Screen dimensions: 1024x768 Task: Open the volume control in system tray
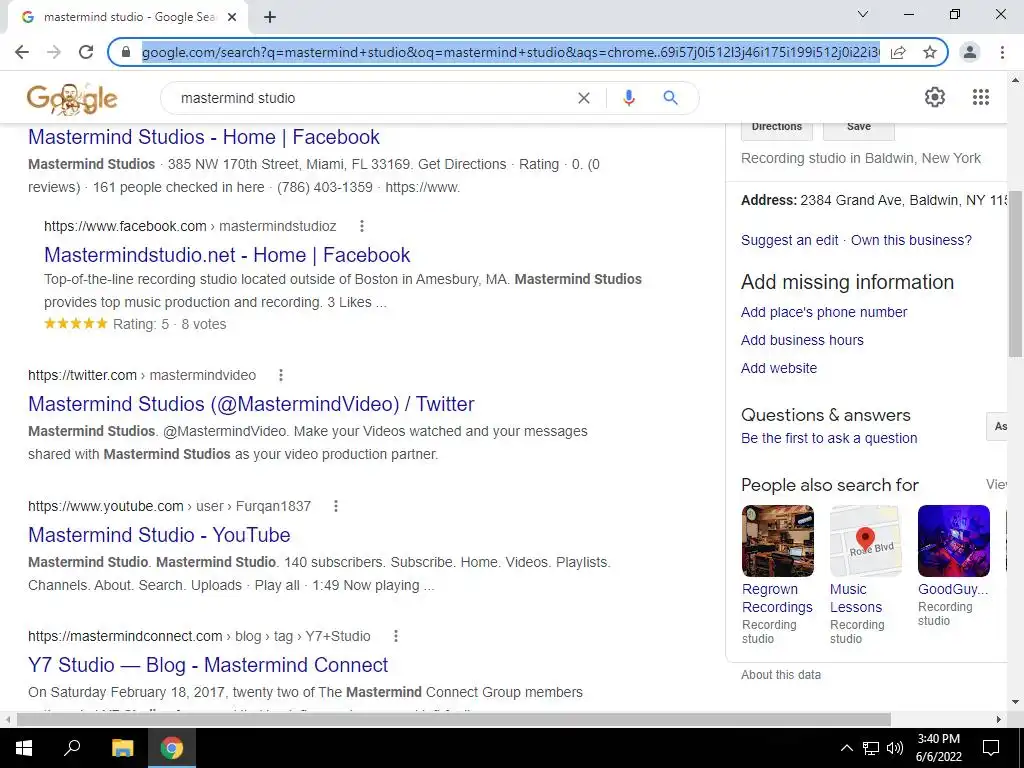point(895,748)
